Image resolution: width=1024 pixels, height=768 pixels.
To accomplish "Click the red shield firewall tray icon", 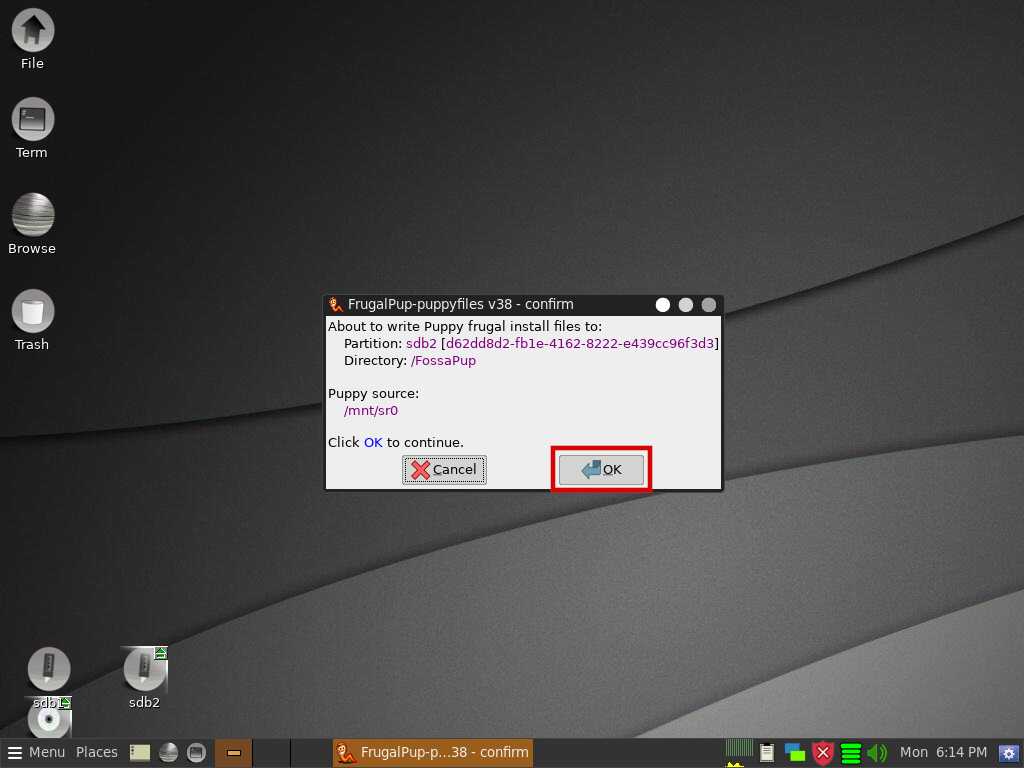I will click(x=823, y=753).
